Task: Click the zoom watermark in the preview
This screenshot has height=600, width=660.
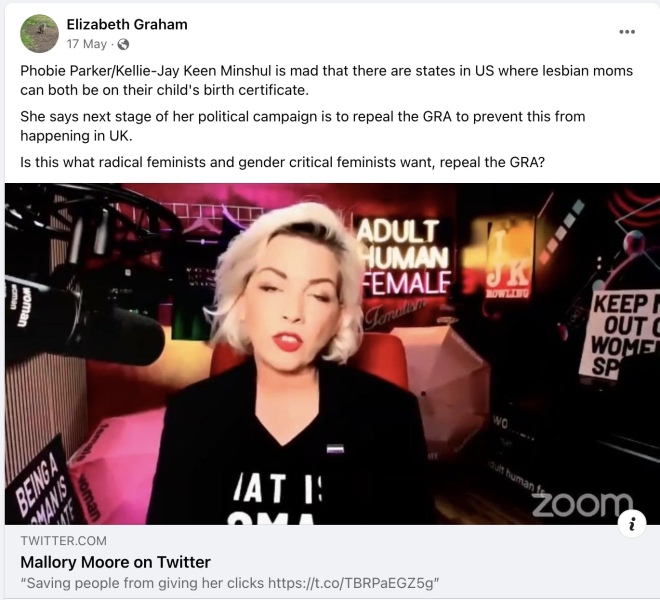Action: 582,504
